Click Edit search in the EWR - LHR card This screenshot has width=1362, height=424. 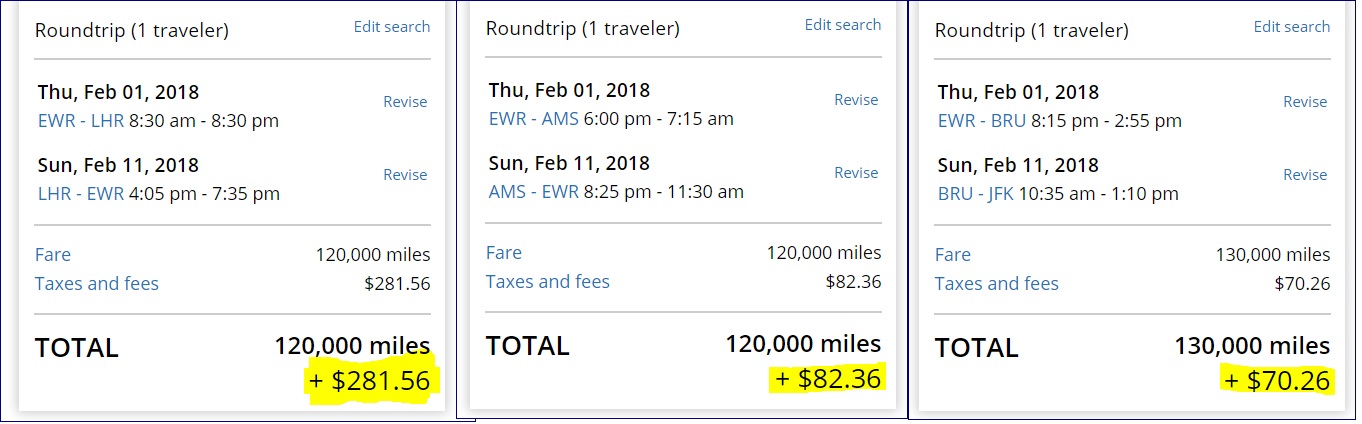pos(391,27)
